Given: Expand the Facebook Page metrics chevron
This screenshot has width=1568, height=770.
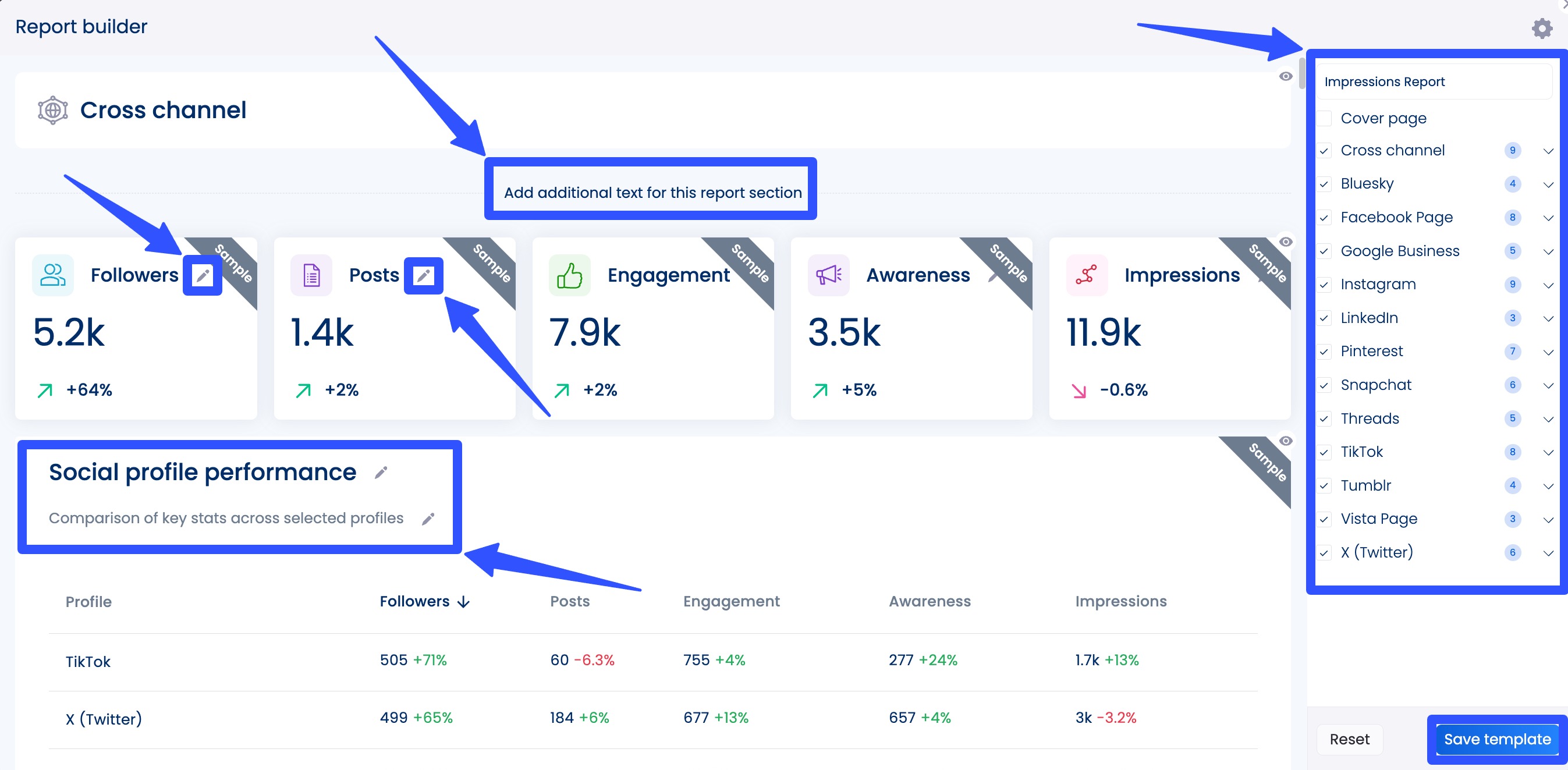Looking at the screenshot, I should (1548, 217).
